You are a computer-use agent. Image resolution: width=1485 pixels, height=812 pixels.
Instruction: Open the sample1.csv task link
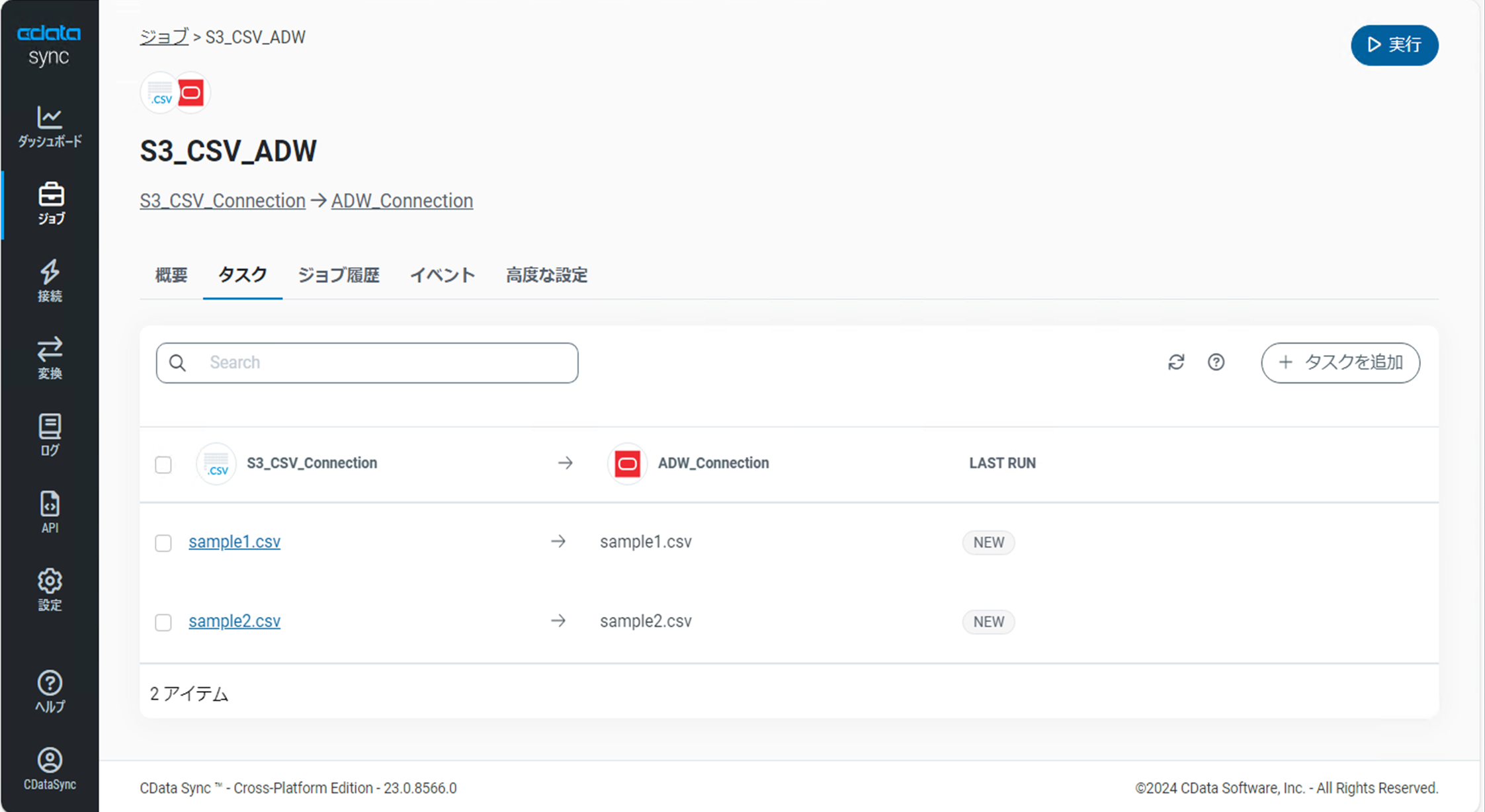tap(234, 542)
